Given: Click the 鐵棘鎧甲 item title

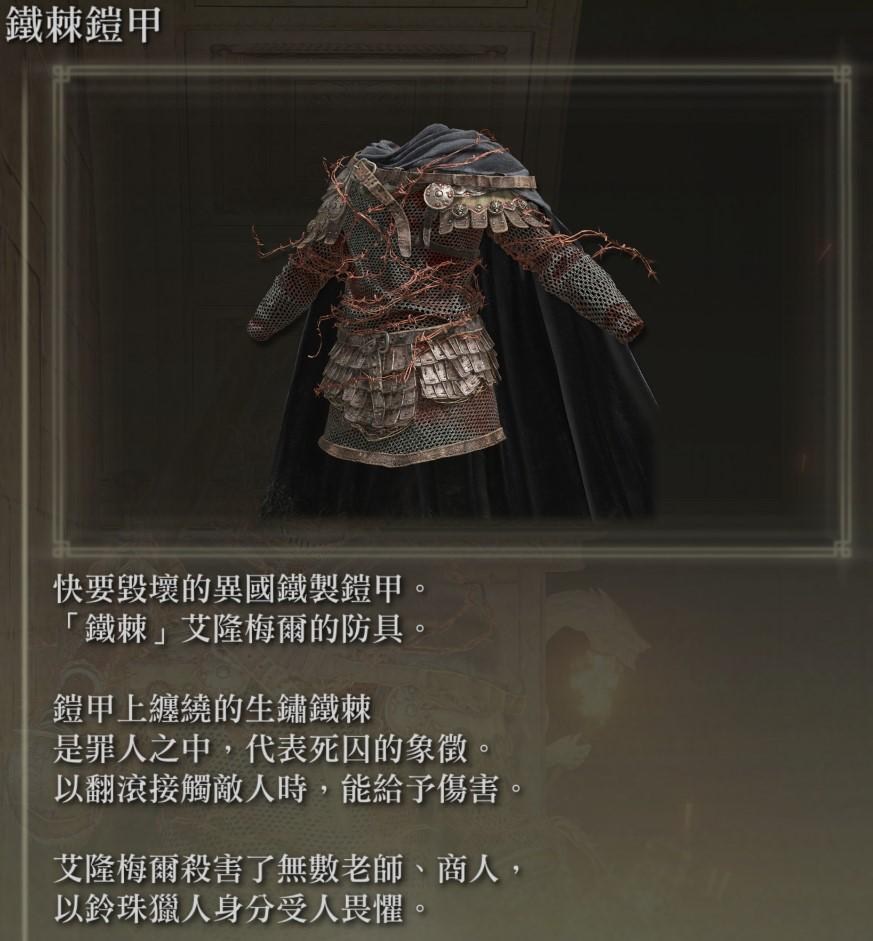Looking at the screenshot, I should (x=83, y=25).
